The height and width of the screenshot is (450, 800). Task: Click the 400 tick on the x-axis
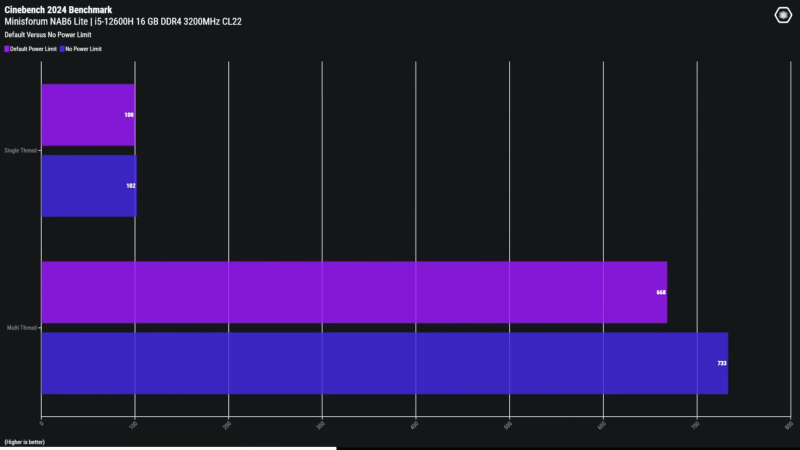[x=414, y=426]
